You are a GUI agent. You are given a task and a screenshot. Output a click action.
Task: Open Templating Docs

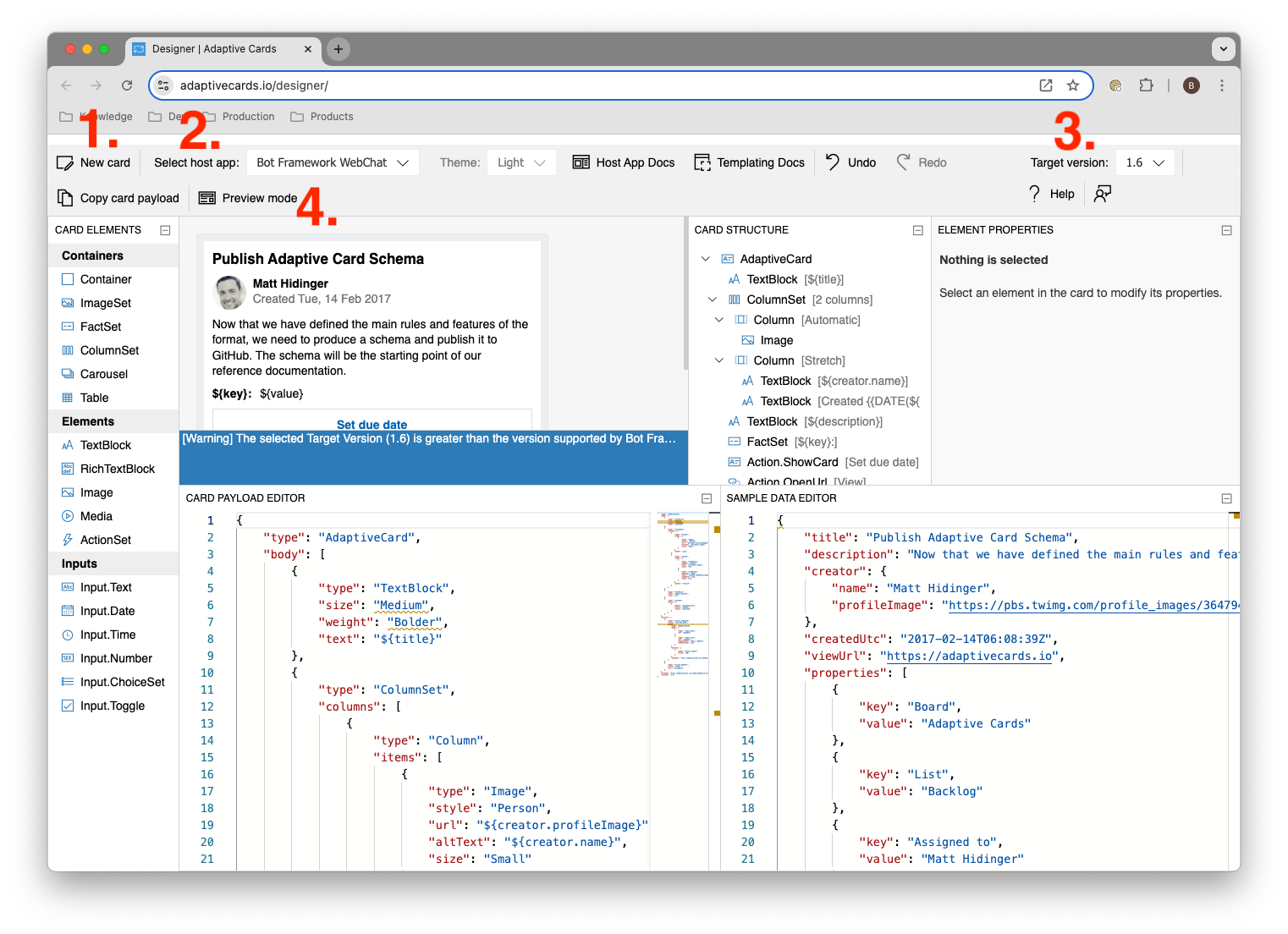tap(749, 162)
